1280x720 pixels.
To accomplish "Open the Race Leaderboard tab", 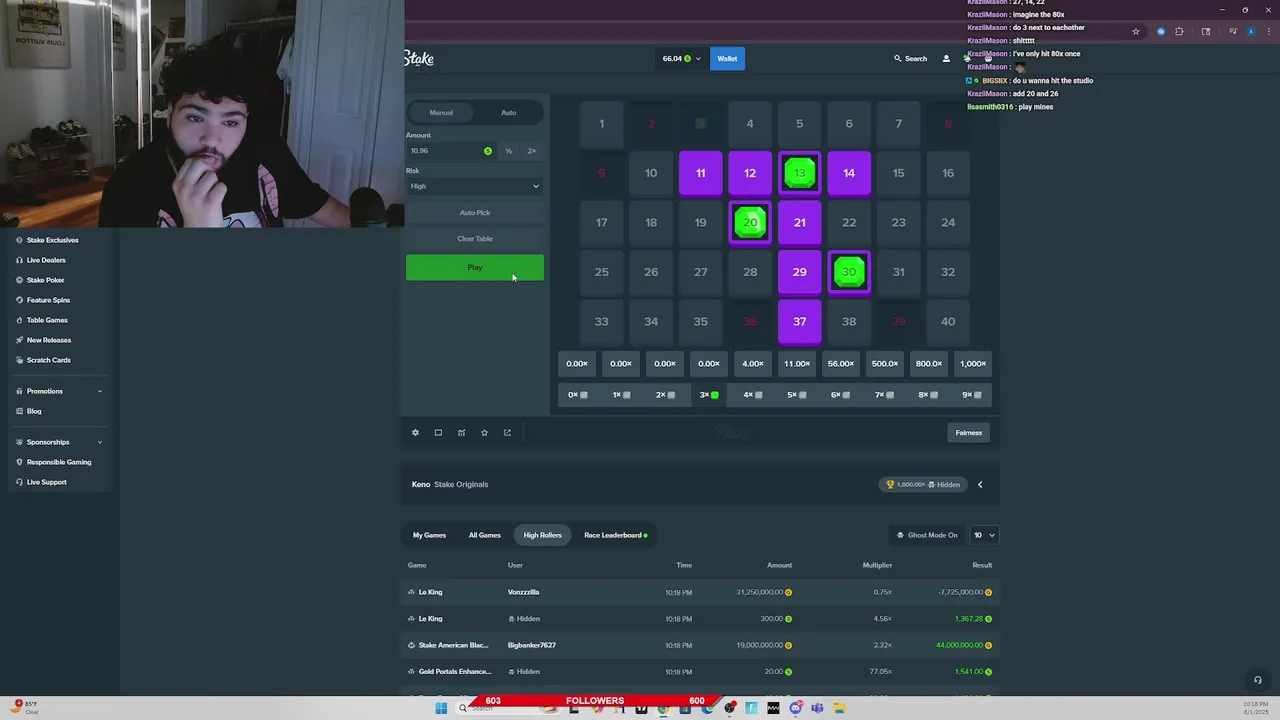I will pyautogui.click(x=615, y=535).
